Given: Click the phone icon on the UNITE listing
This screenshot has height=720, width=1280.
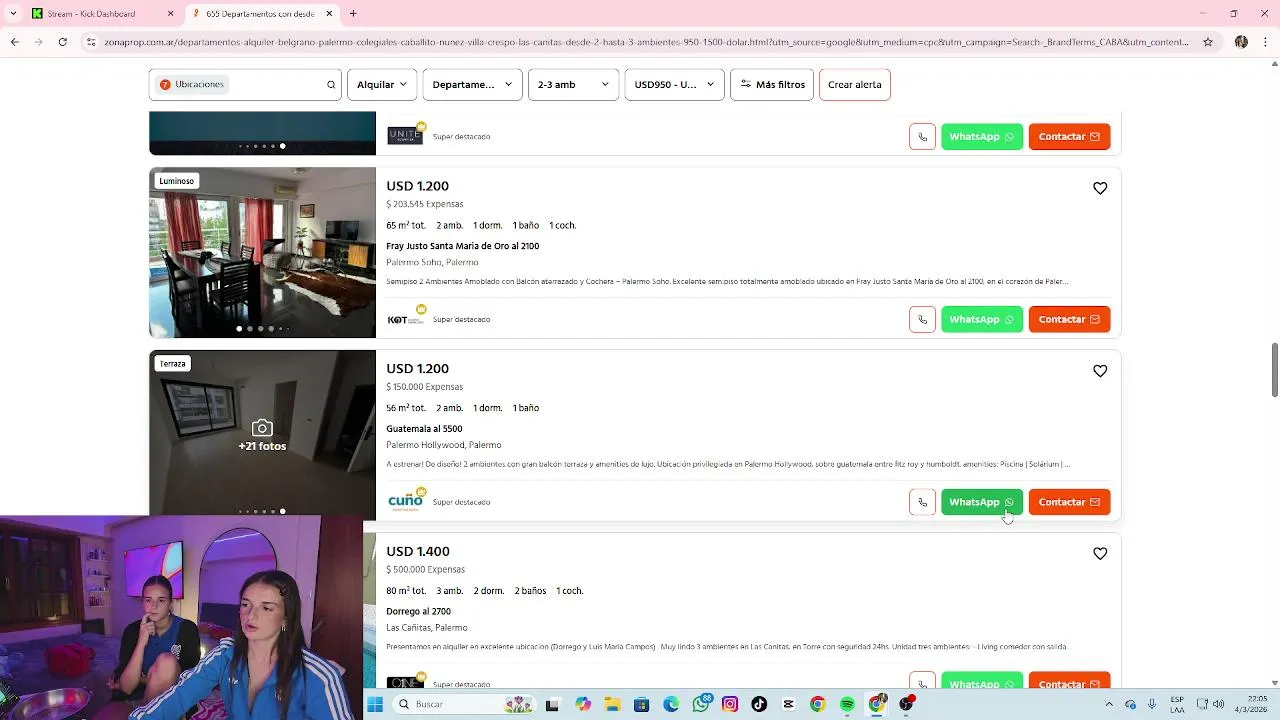Looking at the screenshot, I should 922,136.
